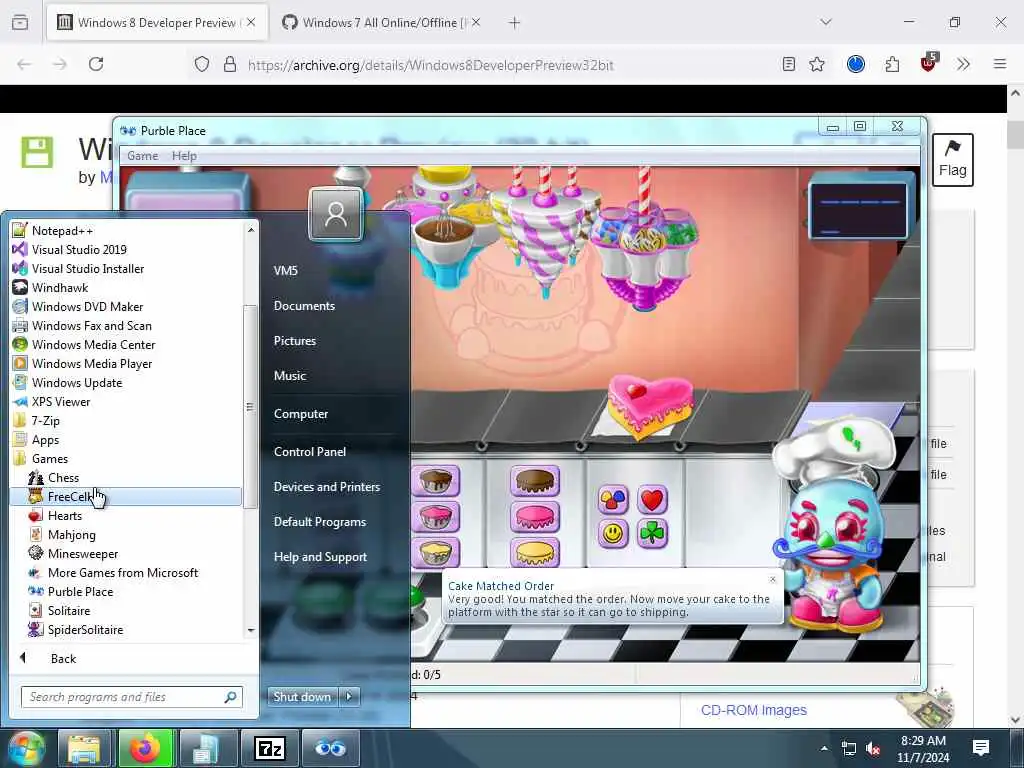
Task: Open Control Panel from the Start menu
Action: 310,451
